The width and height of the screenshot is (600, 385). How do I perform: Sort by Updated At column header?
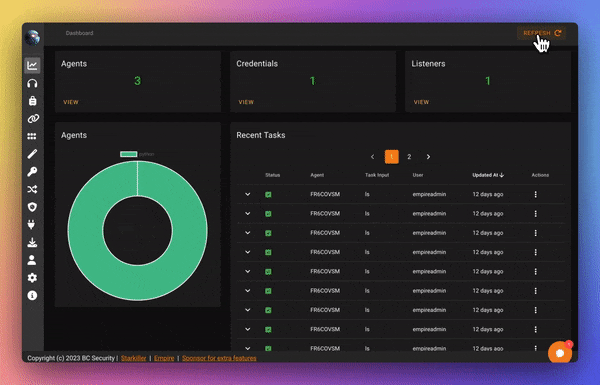[x=488, y=175]
